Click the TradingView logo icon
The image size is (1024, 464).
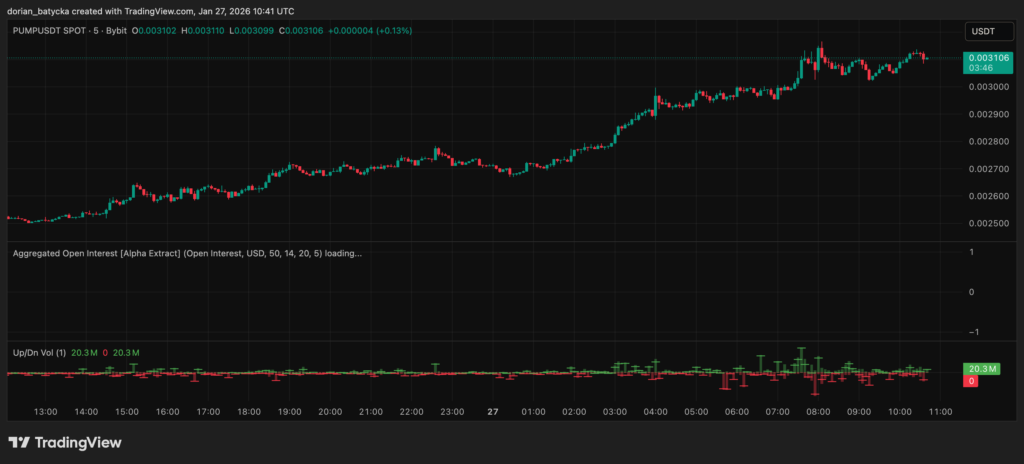click(19, 442)
